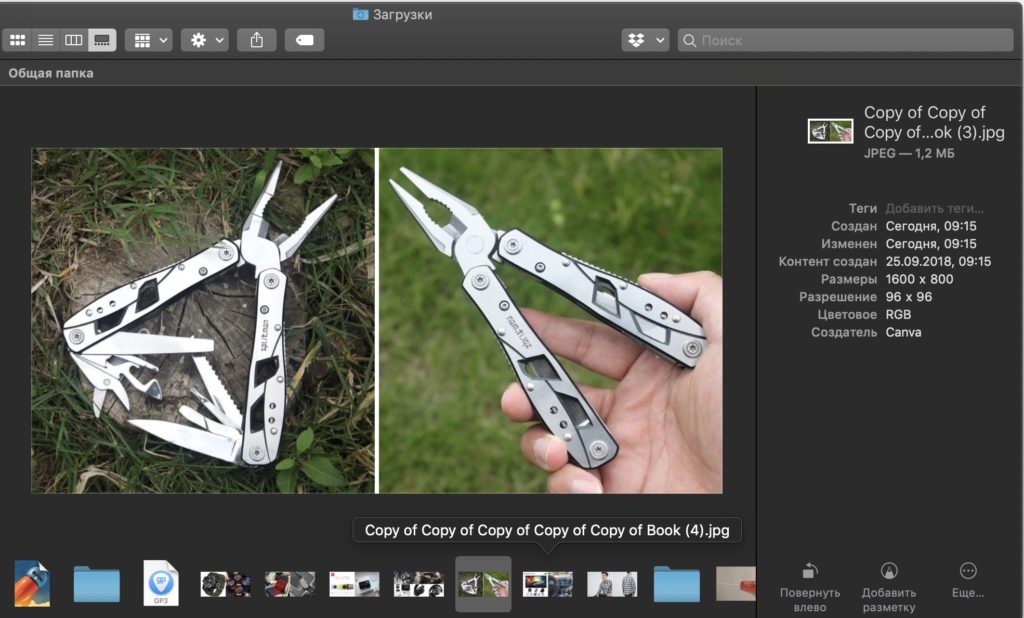Viewport: 1024px width, 618px height.
Task: Select the first blue folder in the strip
Action: tap(97, 584)
